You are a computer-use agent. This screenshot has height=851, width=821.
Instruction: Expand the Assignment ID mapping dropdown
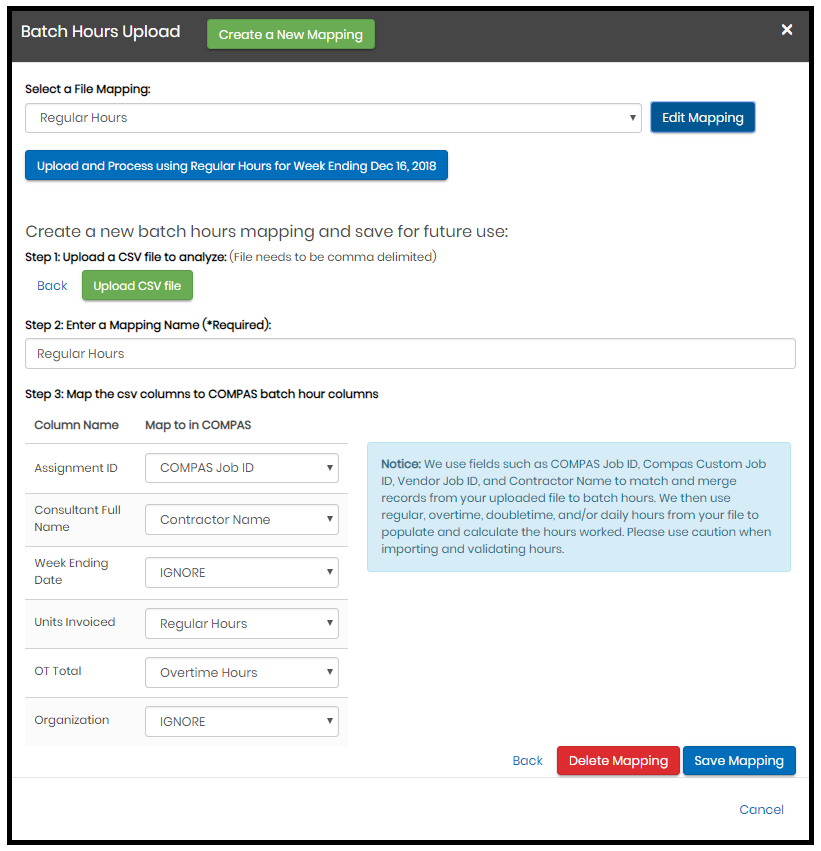[x=242, y=468]
